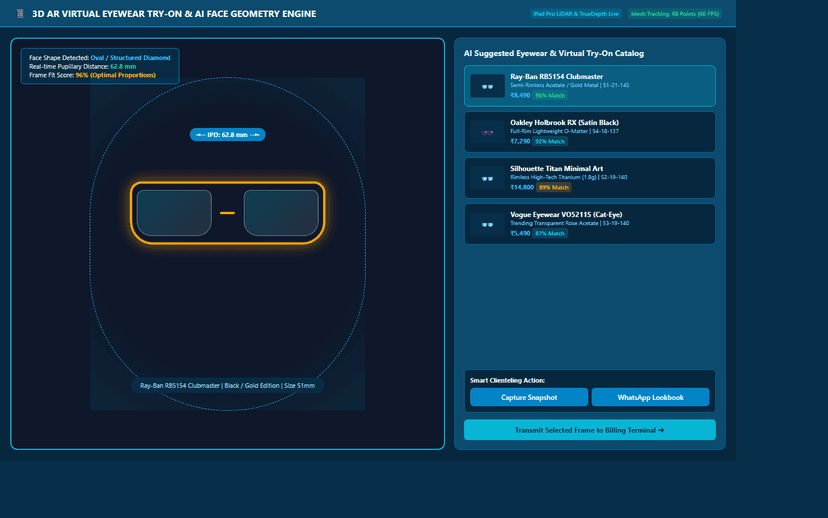Click the iPad Pro LiDAR & TrueDepth Live badge
The width and height of the screenshot is (828, 518).
(x=576, y=14)
